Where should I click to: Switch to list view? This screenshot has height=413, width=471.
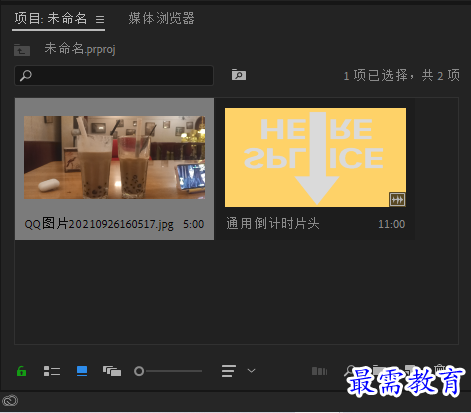tap(52, 371)
